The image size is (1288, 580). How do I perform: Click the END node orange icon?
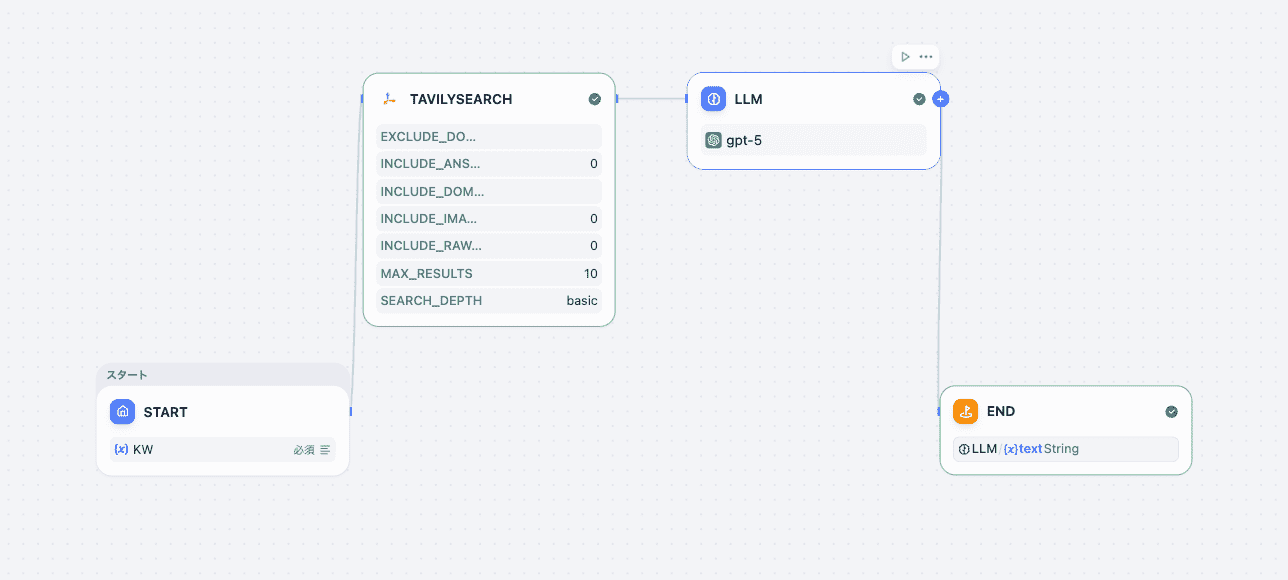coord(965,411)
